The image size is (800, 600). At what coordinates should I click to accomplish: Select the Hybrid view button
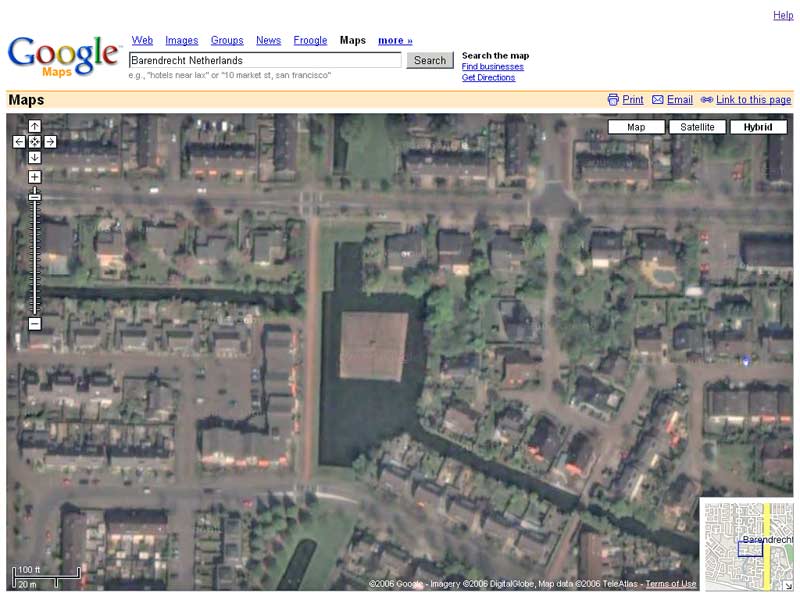click(758, 127)
